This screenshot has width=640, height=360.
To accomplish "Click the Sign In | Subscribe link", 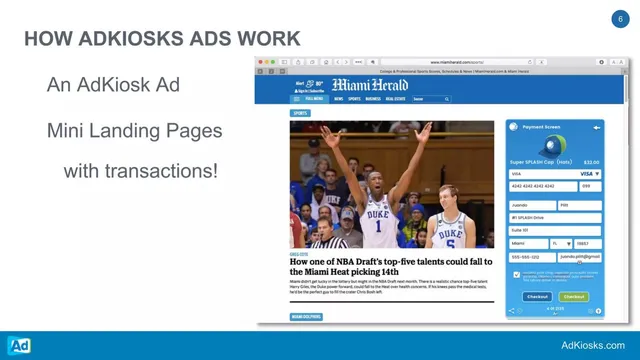I will point(309,91).
